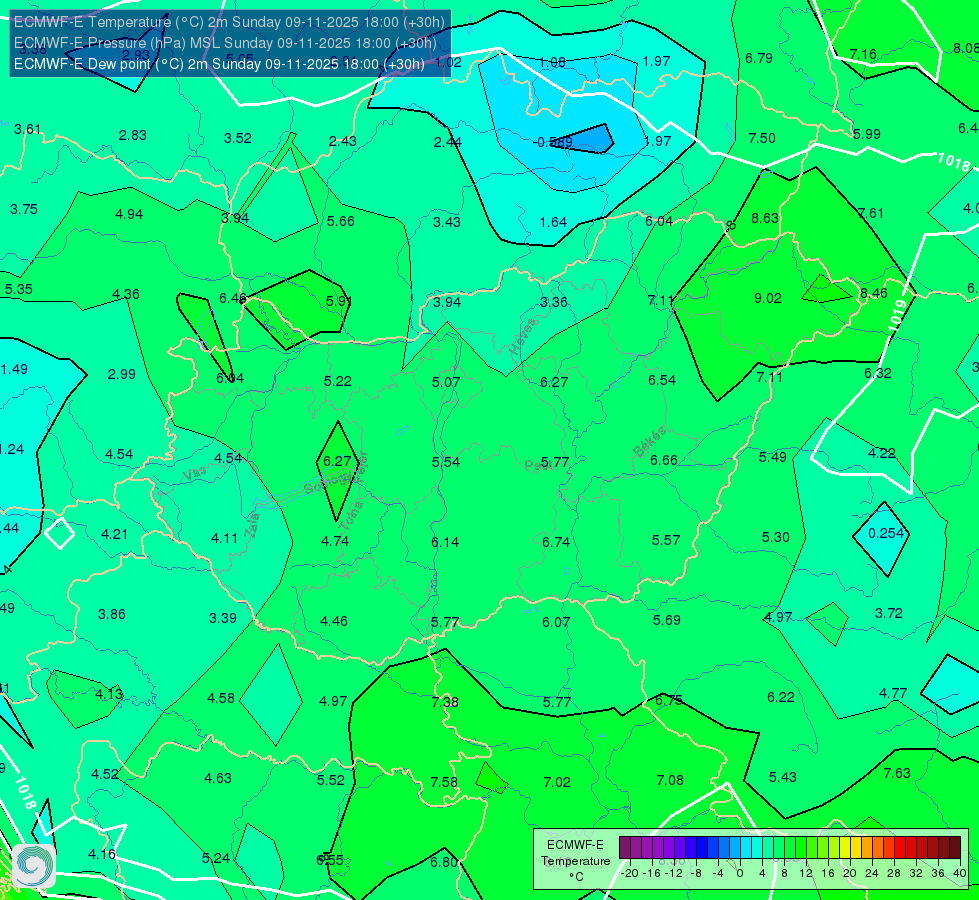Click the 6.07 temperature value

coord(556,622)
